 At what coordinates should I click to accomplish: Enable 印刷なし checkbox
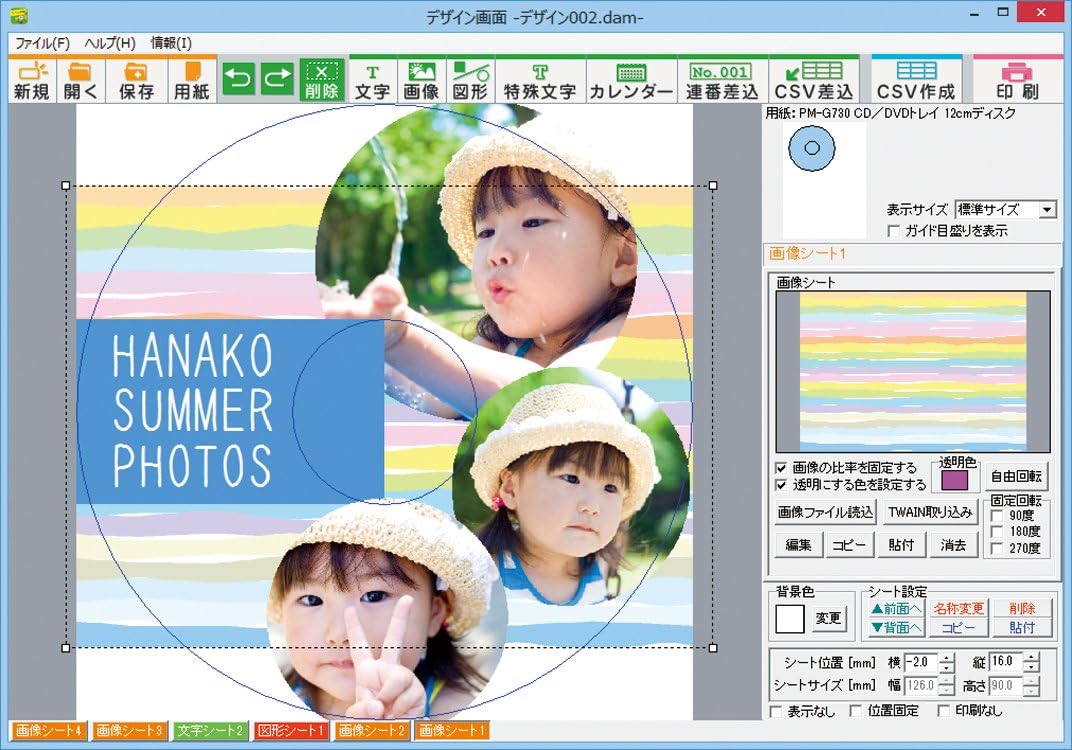pyautogui.click(x=943, y=711)
